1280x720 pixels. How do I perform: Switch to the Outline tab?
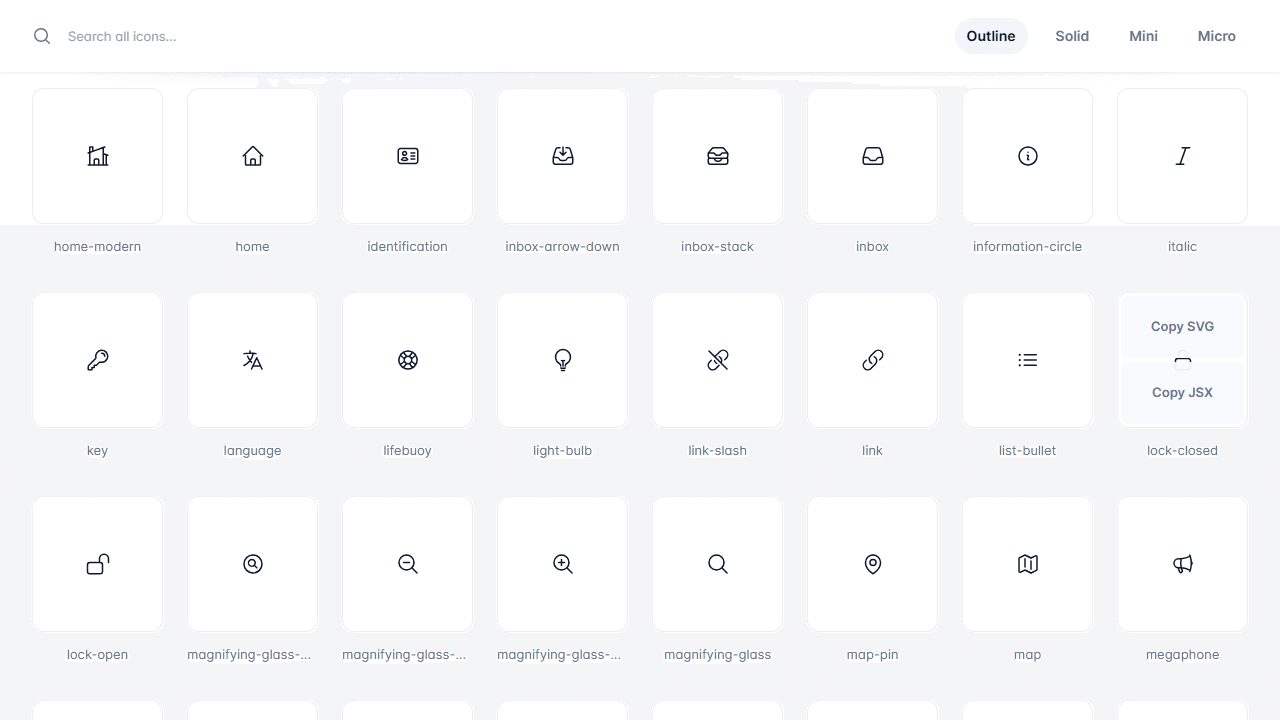click(x=991, y=36)
